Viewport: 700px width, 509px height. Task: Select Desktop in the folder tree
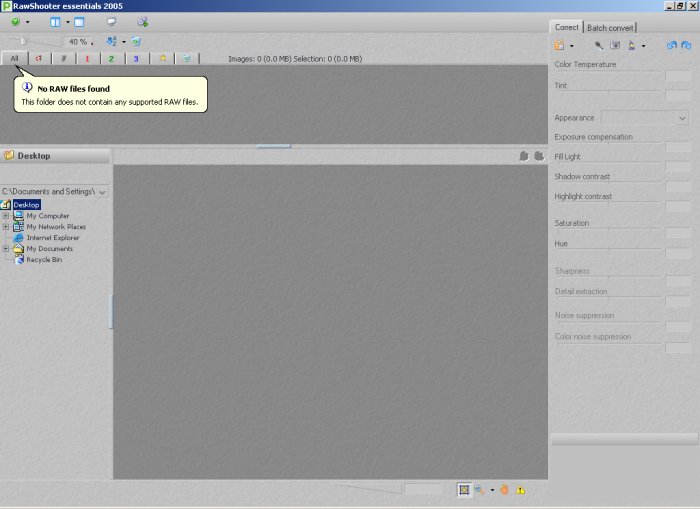27,204
